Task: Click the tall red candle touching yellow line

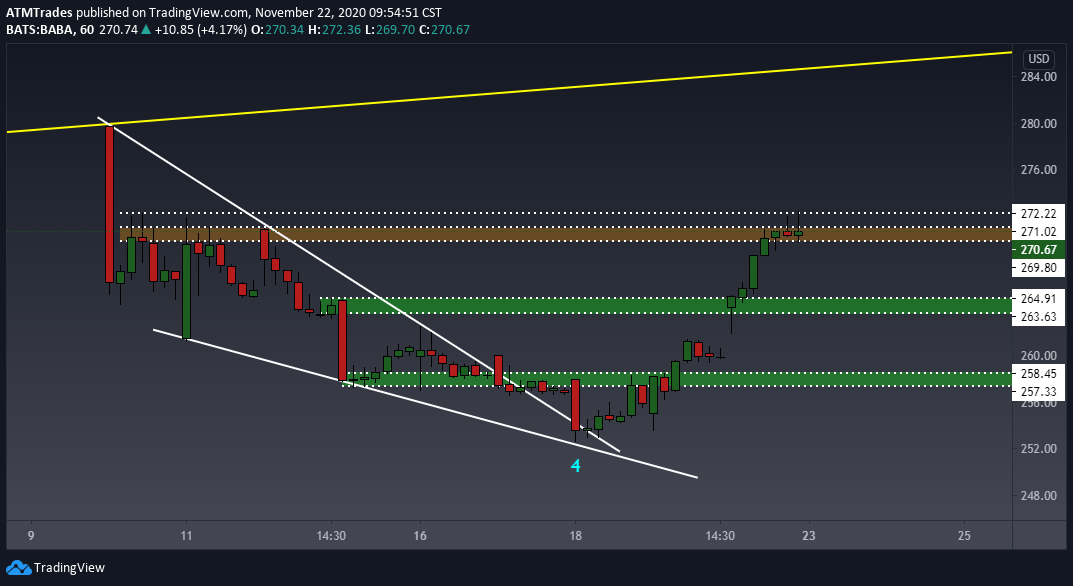Action: (109, 204)
